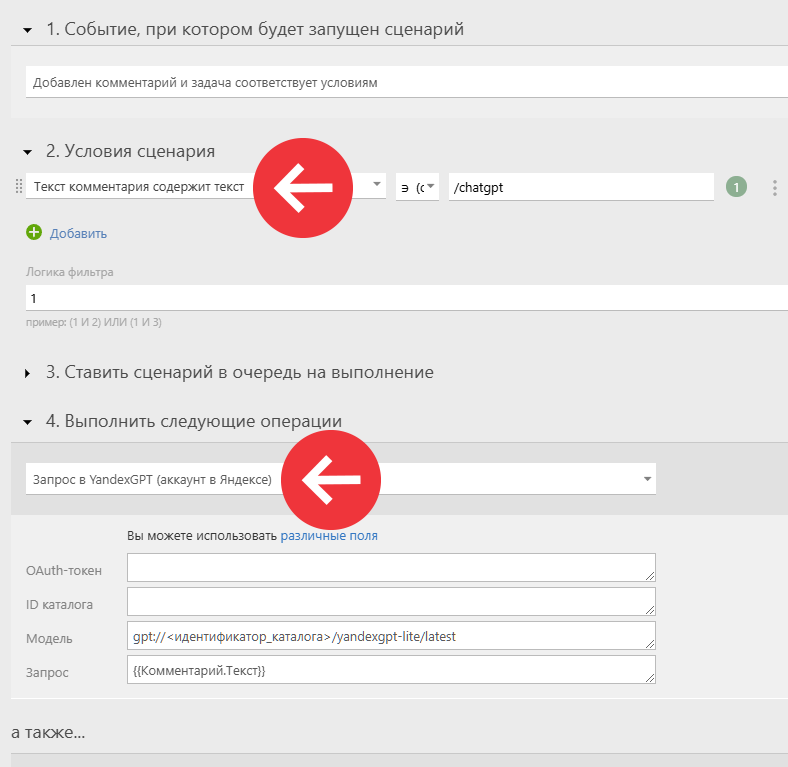
Task: Click the green condition number 1 badge
Action: coord(736,187)
